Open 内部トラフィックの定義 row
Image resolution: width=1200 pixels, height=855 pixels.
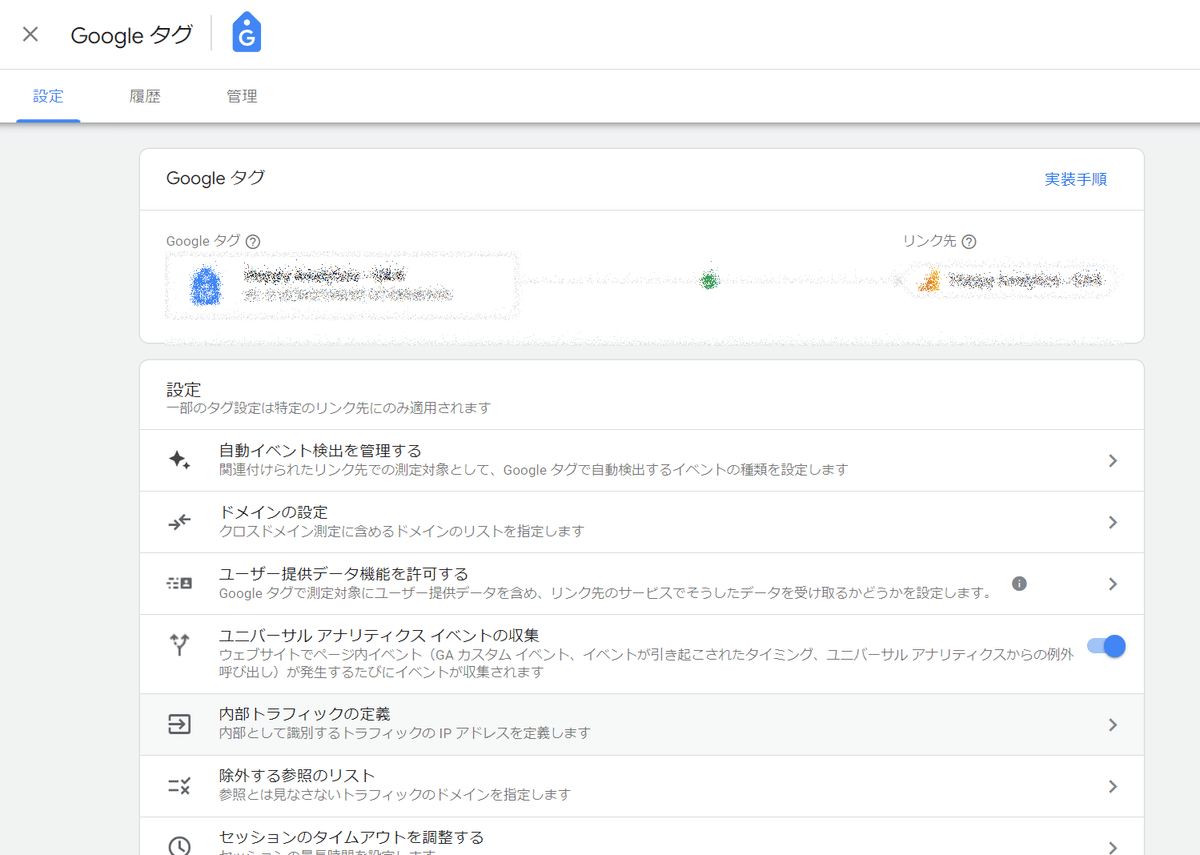click(641, 724)
